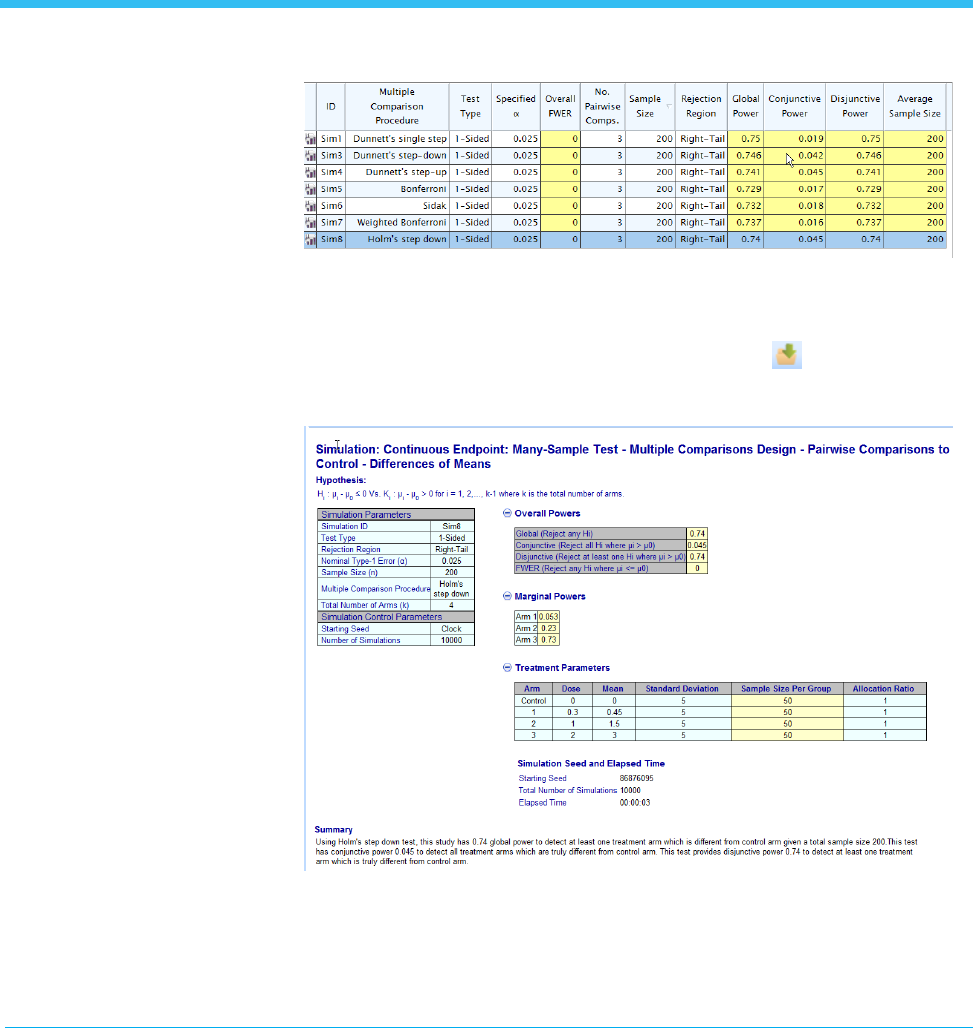This screenshot has height=1028, width=973.
Task: Click the Sim3 row simulation icon
Action: (310, 156)
